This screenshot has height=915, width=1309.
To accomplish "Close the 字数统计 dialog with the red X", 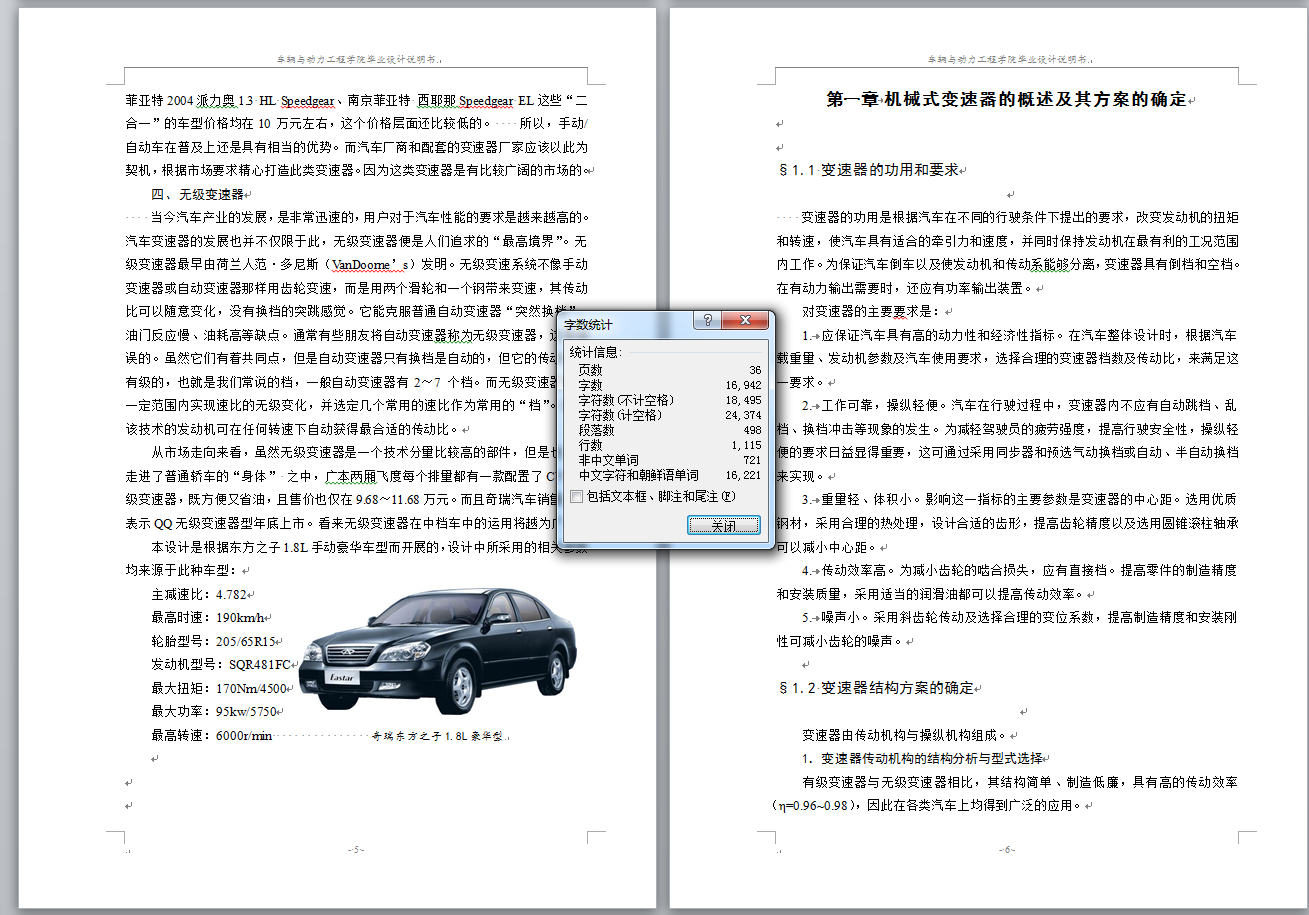I will pos(746,321).
